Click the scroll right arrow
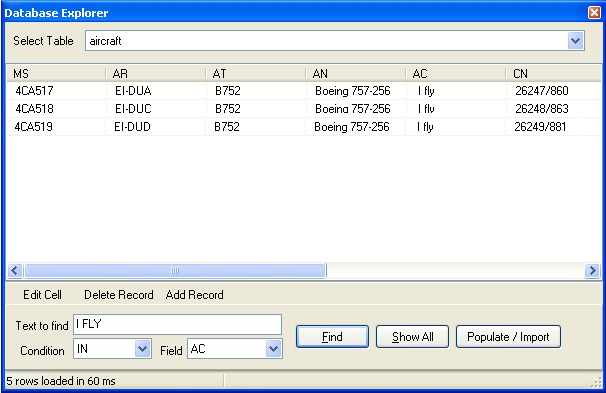606x393 pixels. tap(592, 271)
